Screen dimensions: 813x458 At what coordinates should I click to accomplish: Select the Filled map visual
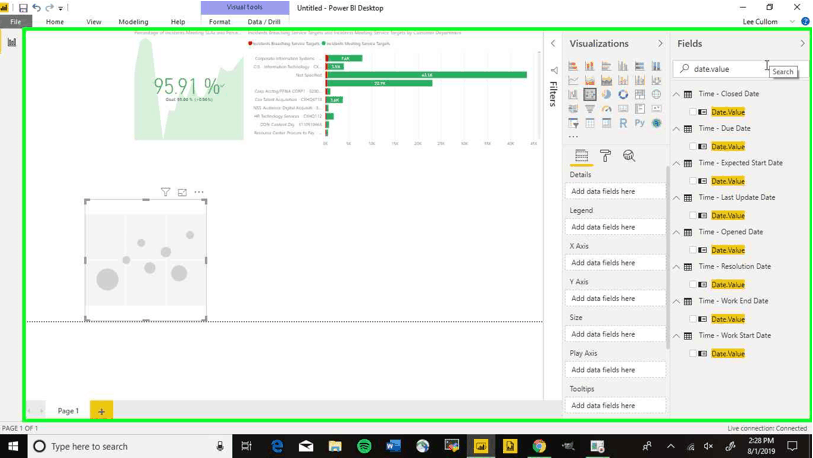(x=573, y=109)
